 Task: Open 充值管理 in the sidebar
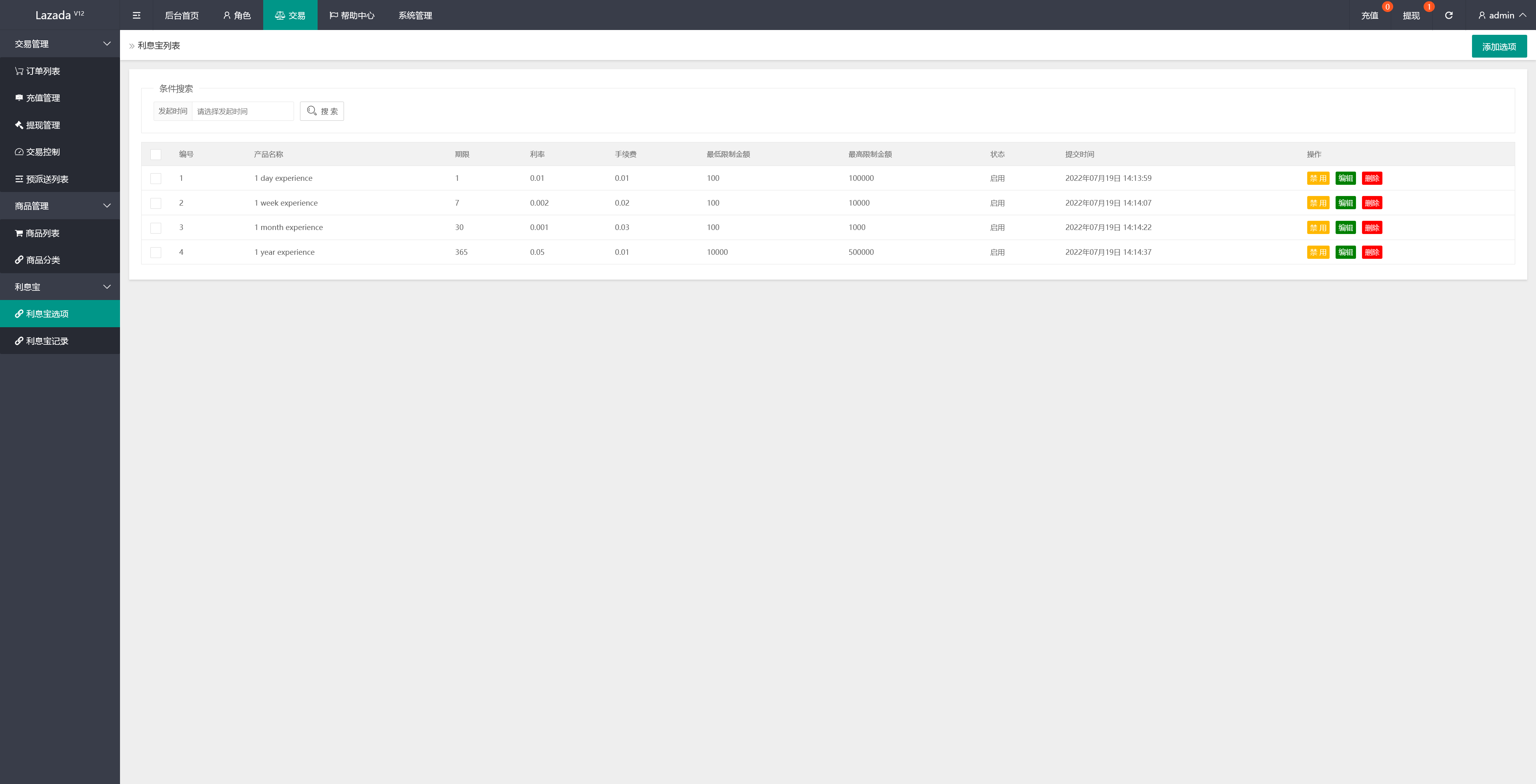click(x=38, y=98)
